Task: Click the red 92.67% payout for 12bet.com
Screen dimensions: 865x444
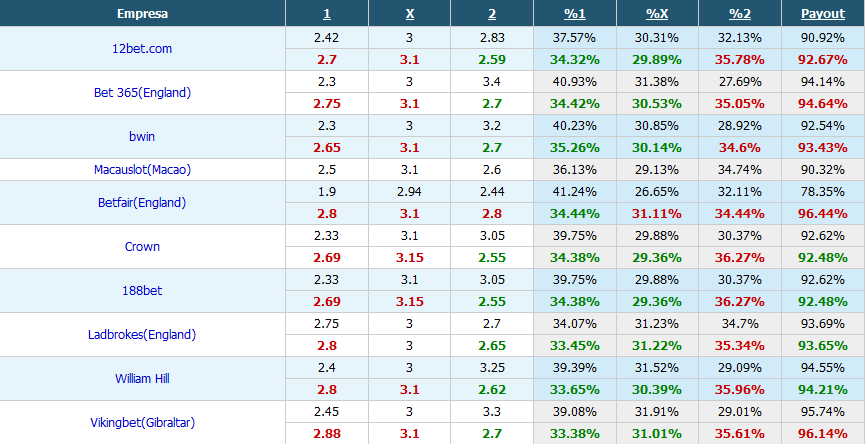Action: (823, 60)
